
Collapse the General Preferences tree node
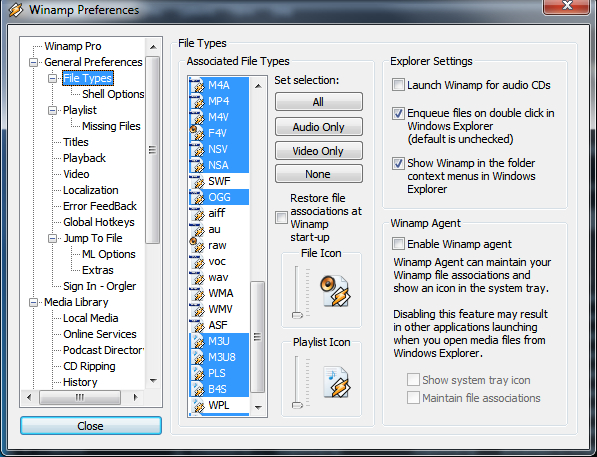tap(34, 62)
